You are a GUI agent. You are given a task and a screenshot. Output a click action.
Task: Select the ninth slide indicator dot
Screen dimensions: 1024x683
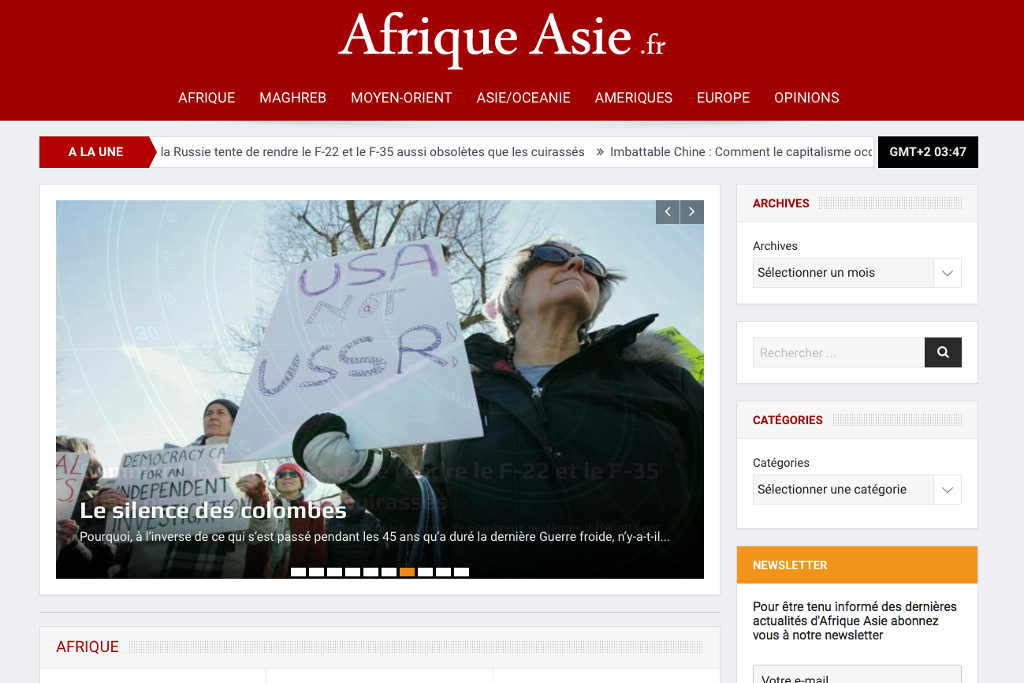(443, 572)
